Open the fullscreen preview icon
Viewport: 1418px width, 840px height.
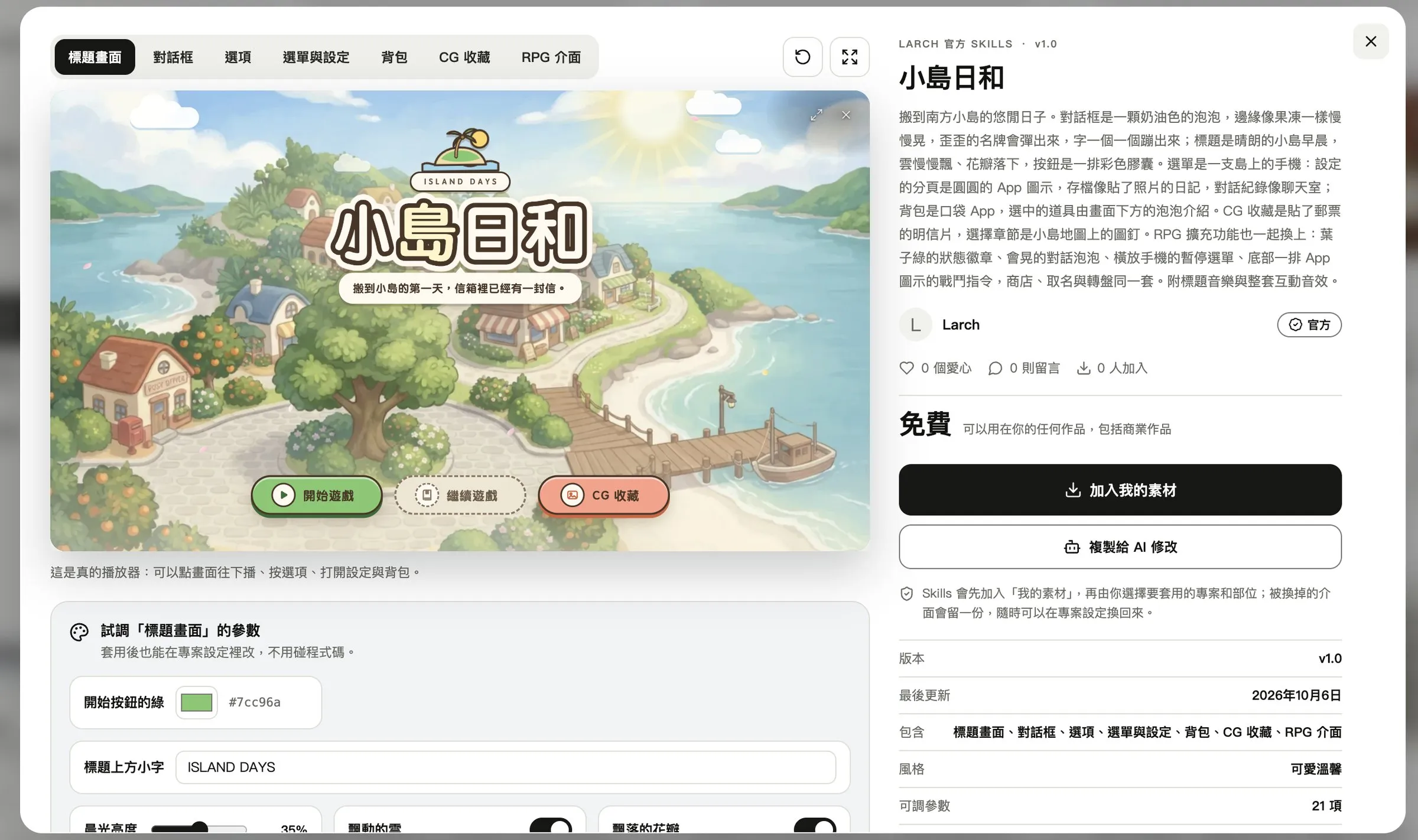tap(850, 57)
